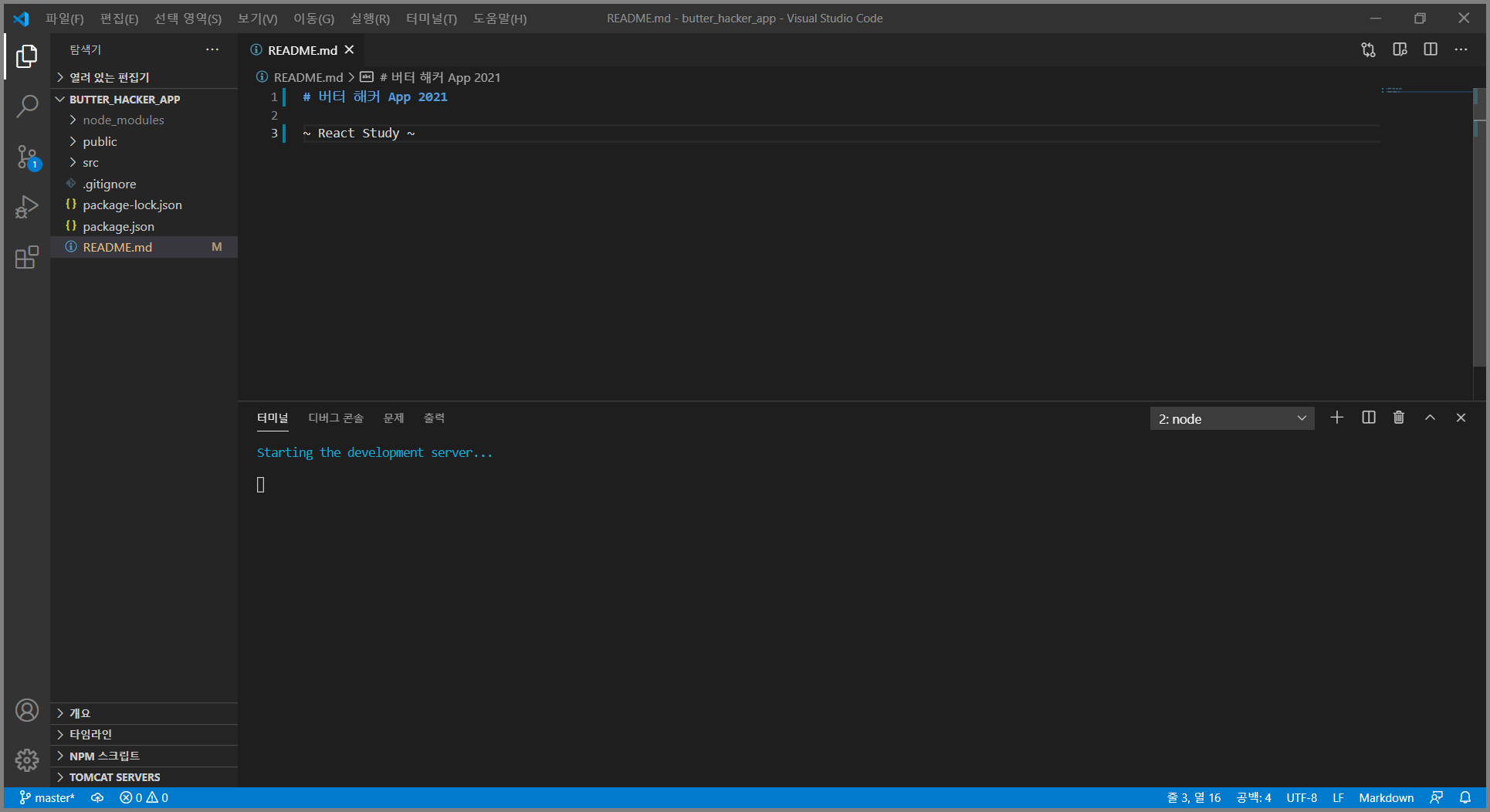Expand the public folder
The height and width of the screenshot is (812, 1490).
pos(144,141)
